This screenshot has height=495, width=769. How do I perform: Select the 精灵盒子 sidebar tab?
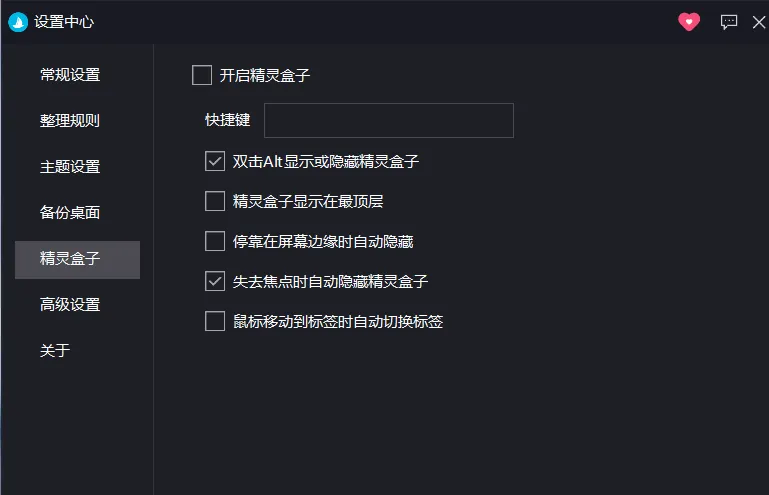coord(70,259)
